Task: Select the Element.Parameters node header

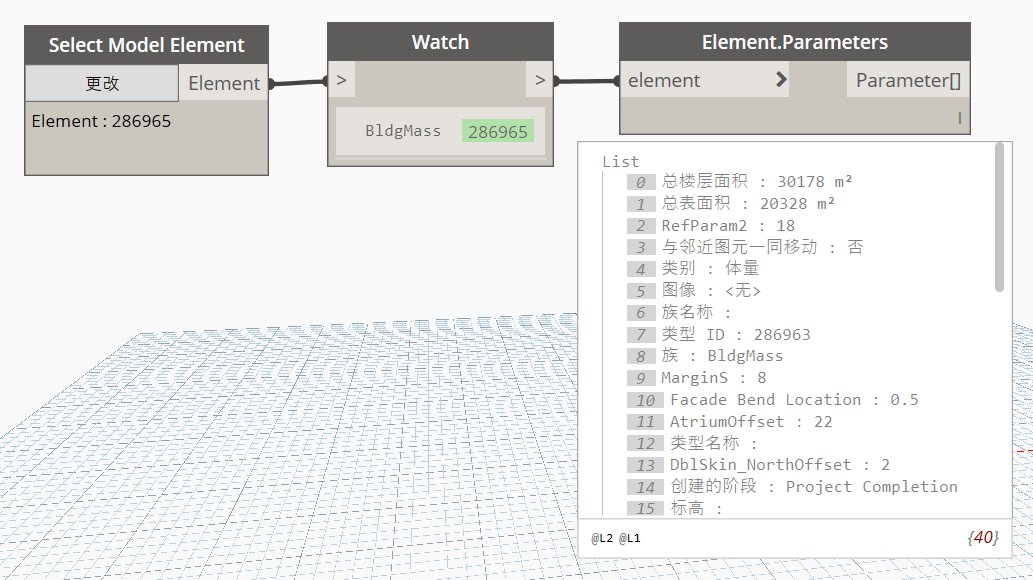Action: [795, 42]
